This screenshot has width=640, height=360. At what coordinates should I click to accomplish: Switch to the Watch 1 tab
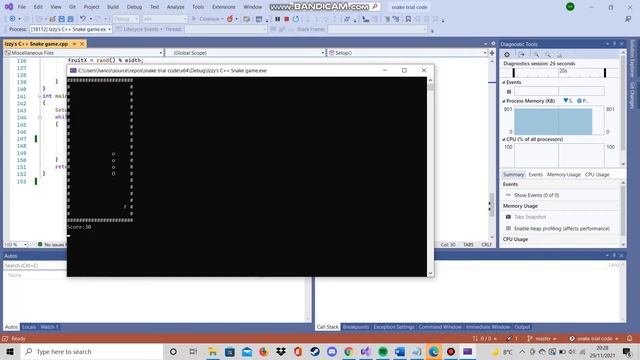tap(49, 327)
